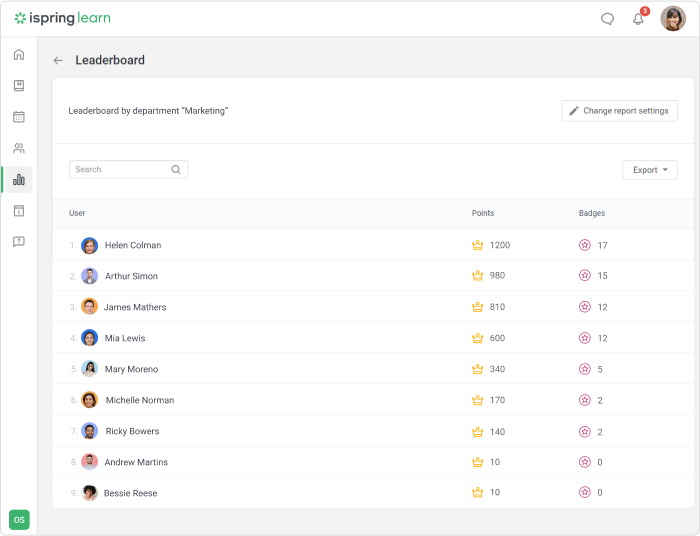Click Andrew Martins in the leaderboard
Image resolution: width=700 pixels, height=536 pixels.
136,462
